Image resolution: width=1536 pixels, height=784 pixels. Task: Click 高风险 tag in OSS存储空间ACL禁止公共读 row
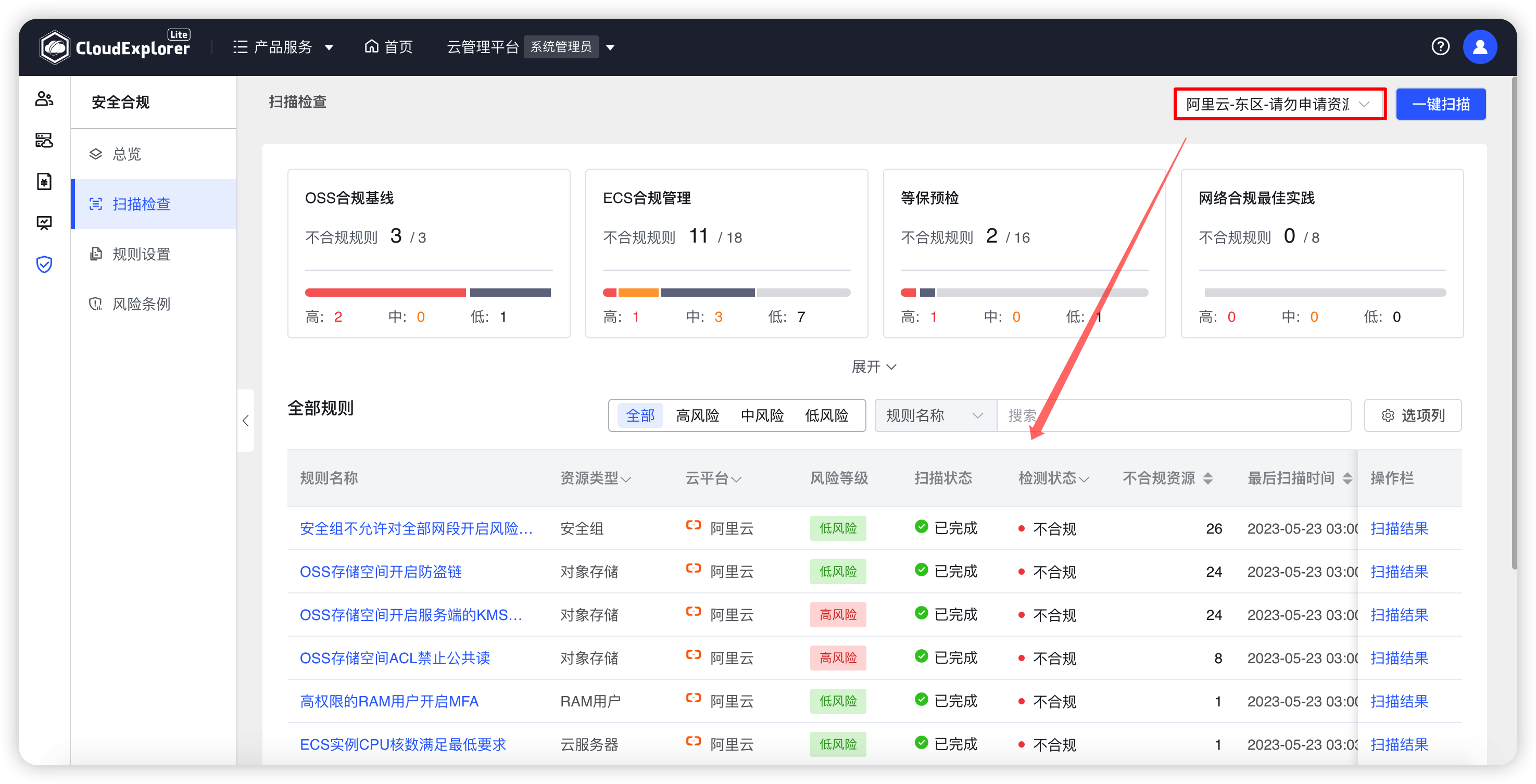[837, 658]
